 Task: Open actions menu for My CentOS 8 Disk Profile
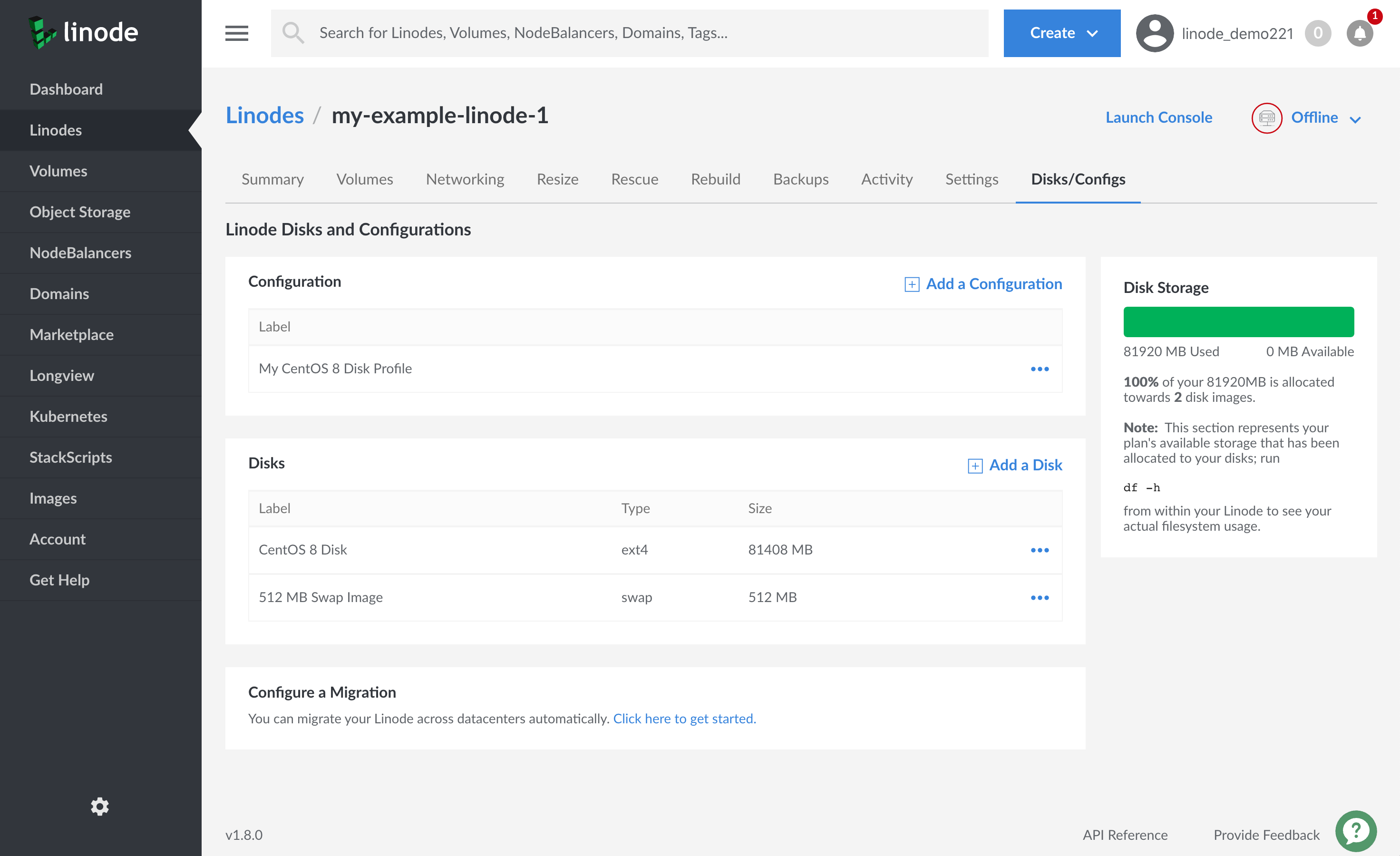tap(1039, 369)
